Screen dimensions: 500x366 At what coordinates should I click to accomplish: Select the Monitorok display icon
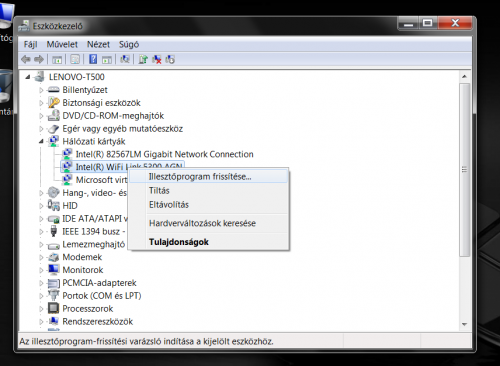coord(53,269)
